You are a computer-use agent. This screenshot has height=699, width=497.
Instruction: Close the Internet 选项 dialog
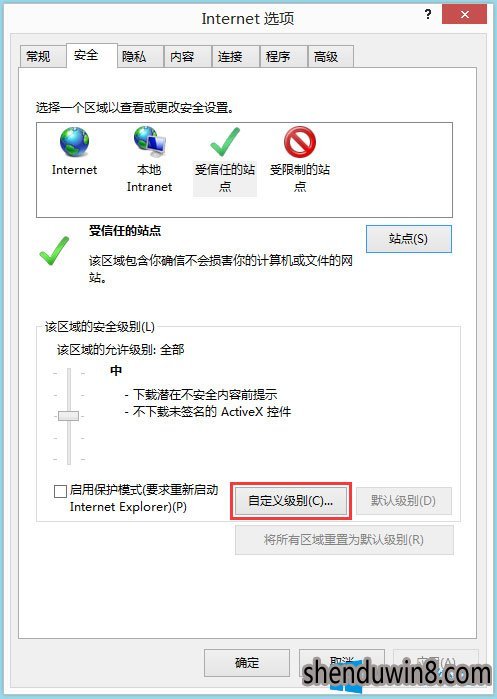pyautogui.click(x=464, y=15)
